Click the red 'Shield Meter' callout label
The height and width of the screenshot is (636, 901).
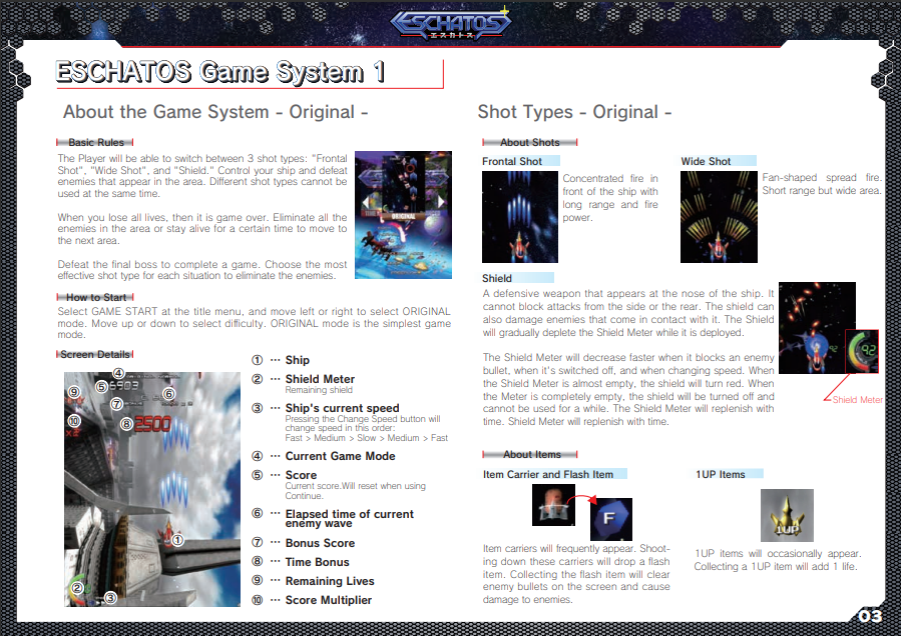click(857, 400)
